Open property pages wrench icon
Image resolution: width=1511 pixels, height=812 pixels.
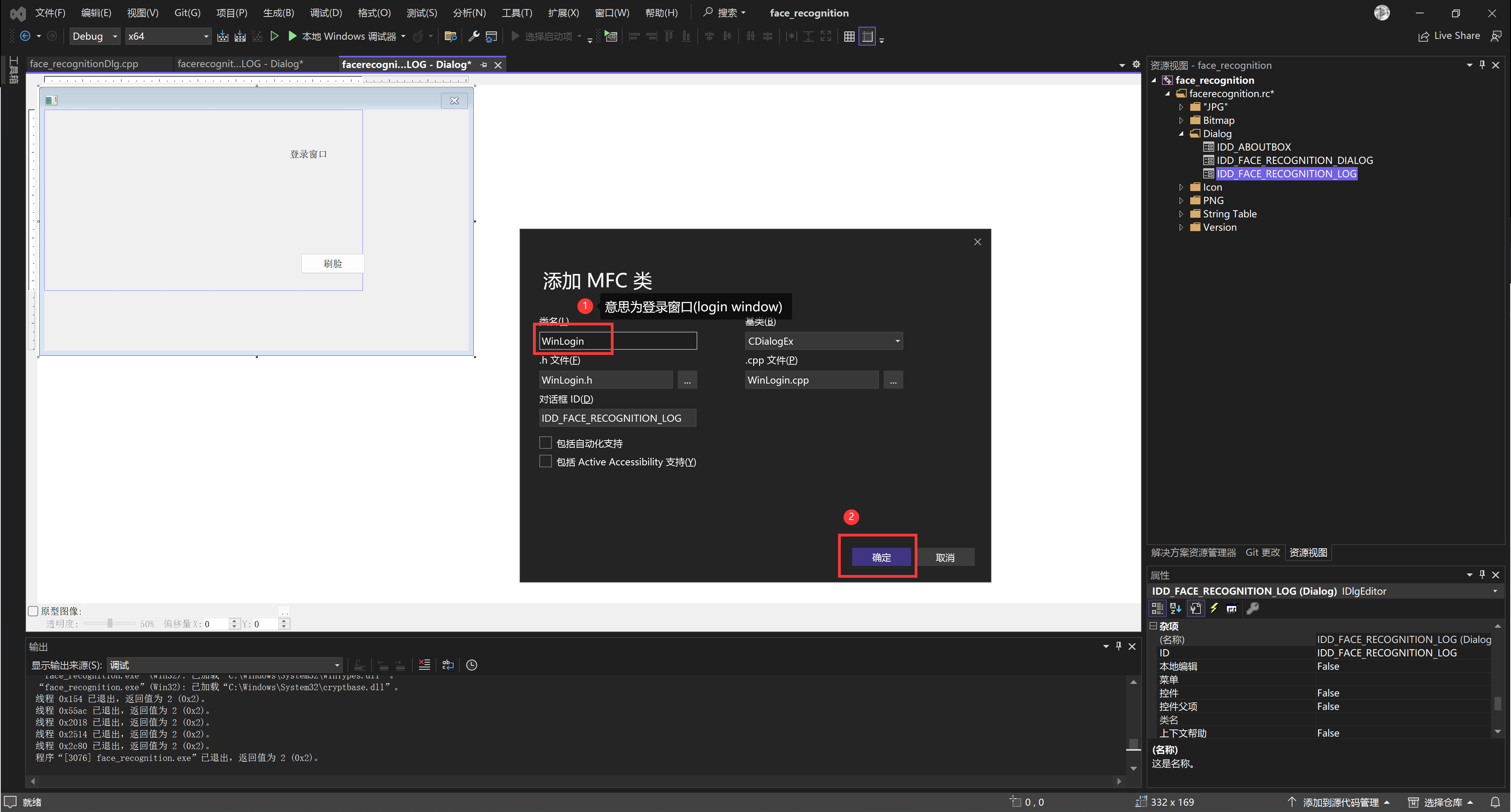(x=1252, y=608)
